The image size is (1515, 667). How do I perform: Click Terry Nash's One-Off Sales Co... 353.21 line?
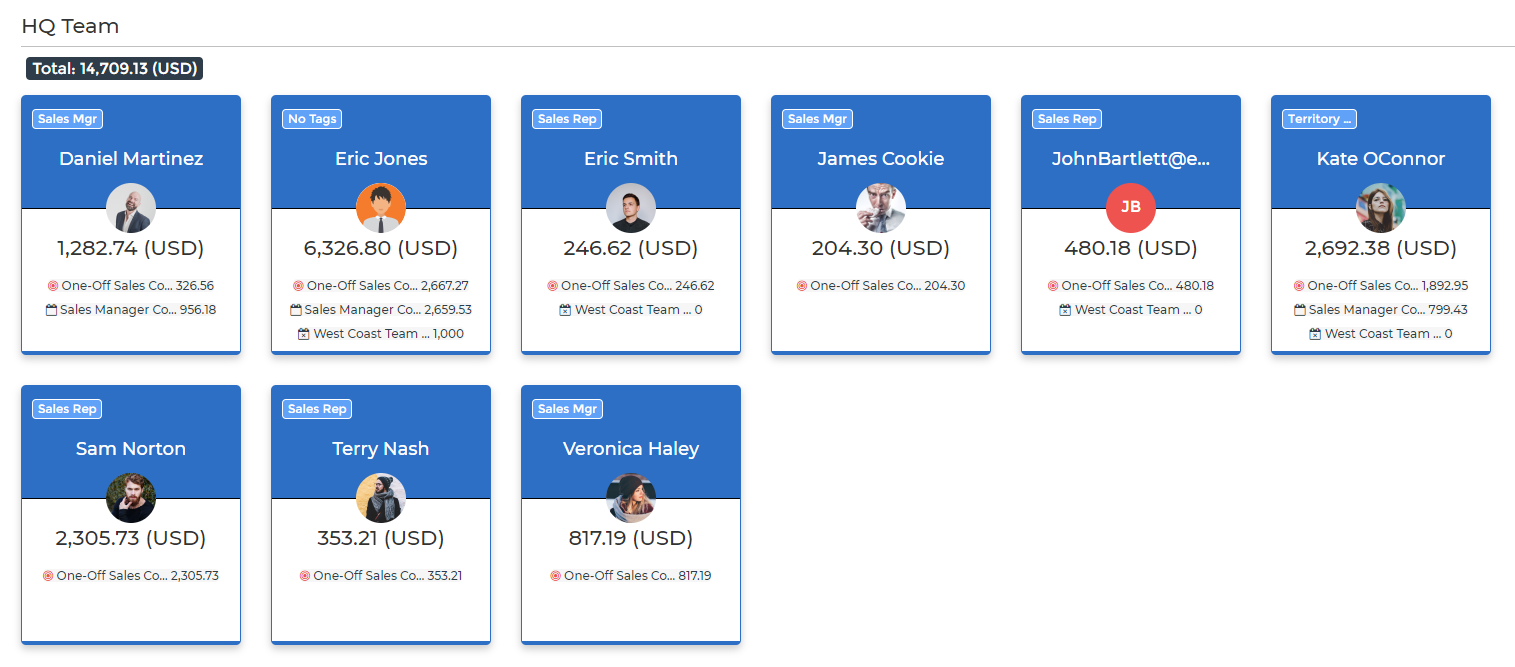[x=381, y=576]
